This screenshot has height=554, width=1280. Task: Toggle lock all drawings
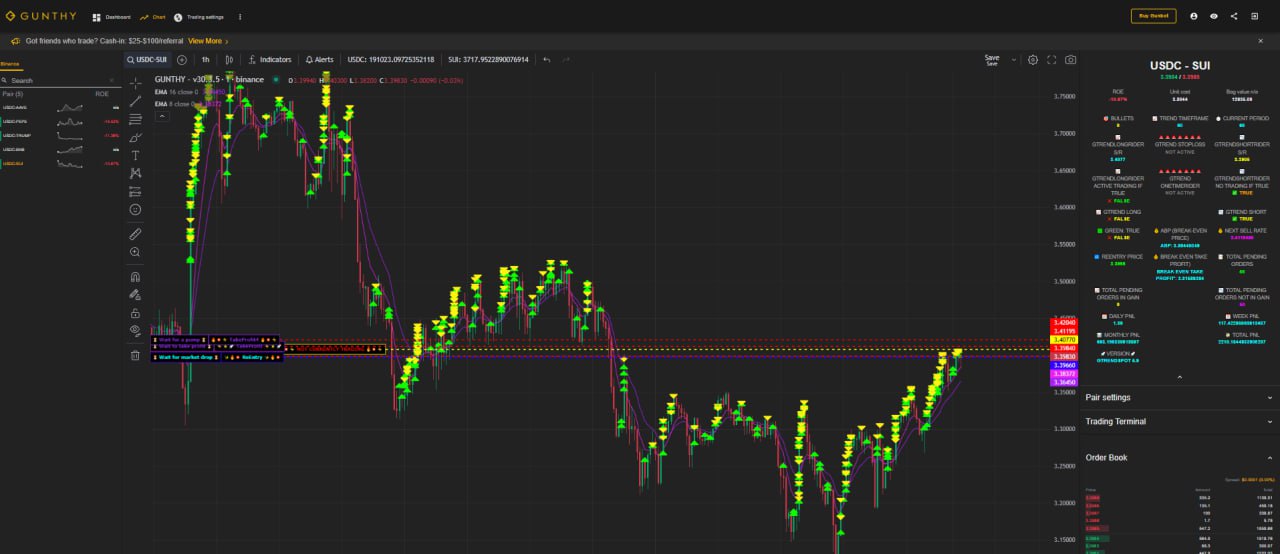pos(135,312)
